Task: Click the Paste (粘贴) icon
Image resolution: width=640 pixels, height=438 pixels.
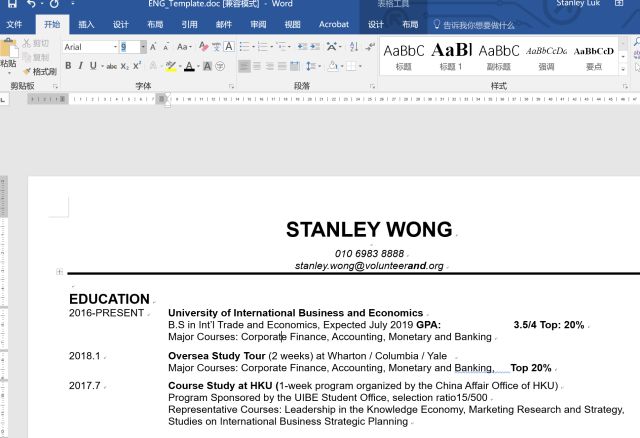Action: pyautogui.click(x=8, y=48)
